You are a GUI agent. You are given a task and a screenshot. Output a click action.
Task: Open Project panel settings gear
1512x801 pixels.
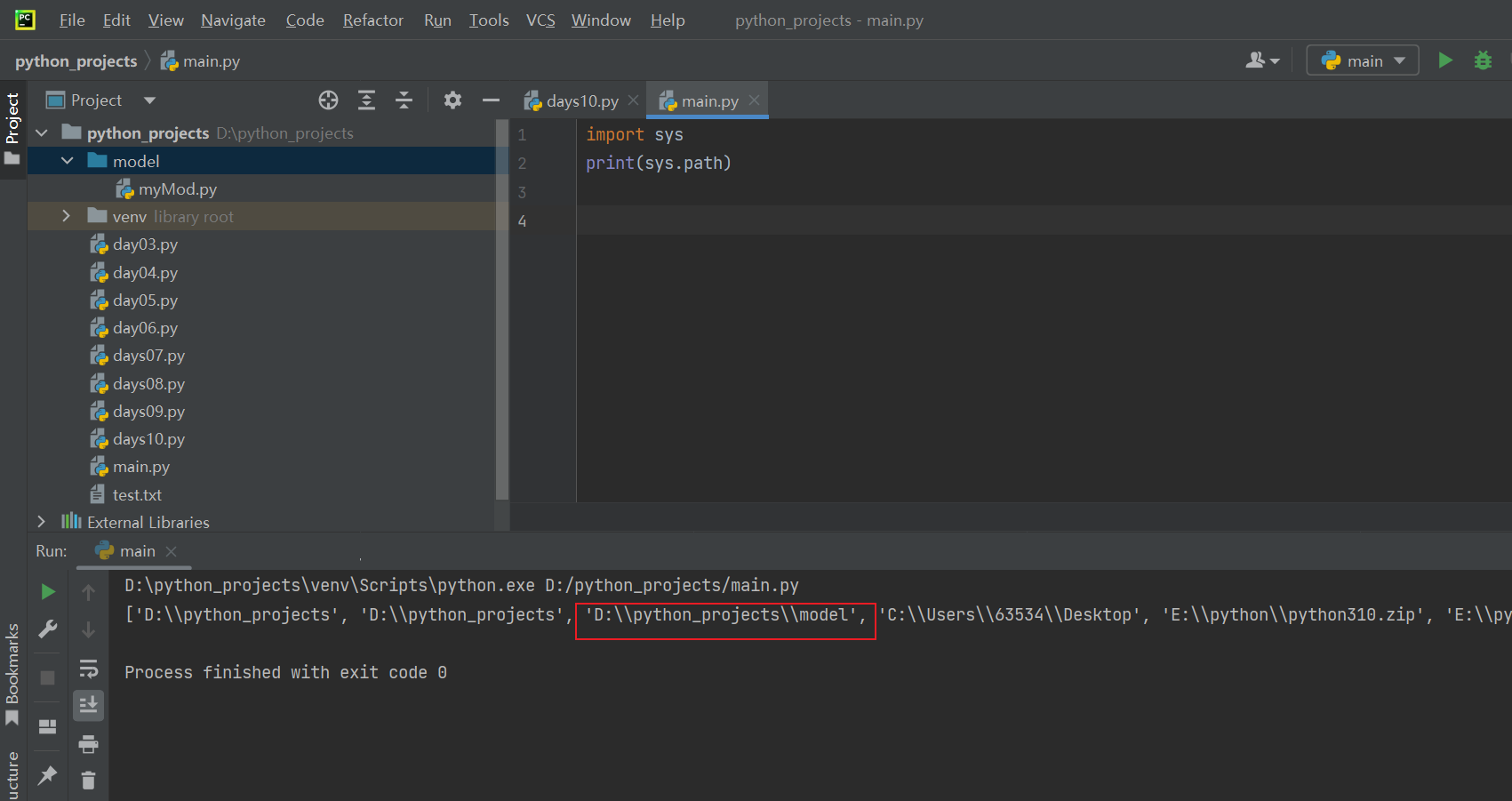coord(452,100)
